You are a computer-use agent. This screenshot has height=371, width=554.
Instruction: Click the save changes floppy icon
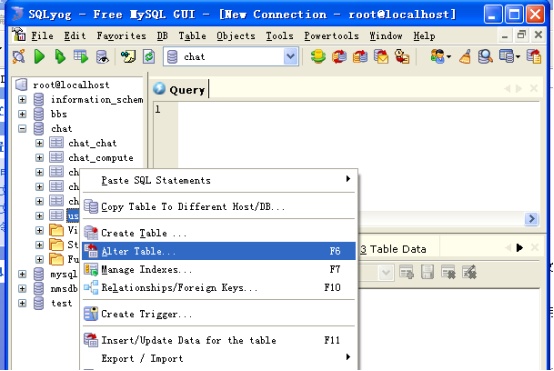coord(427,272)
